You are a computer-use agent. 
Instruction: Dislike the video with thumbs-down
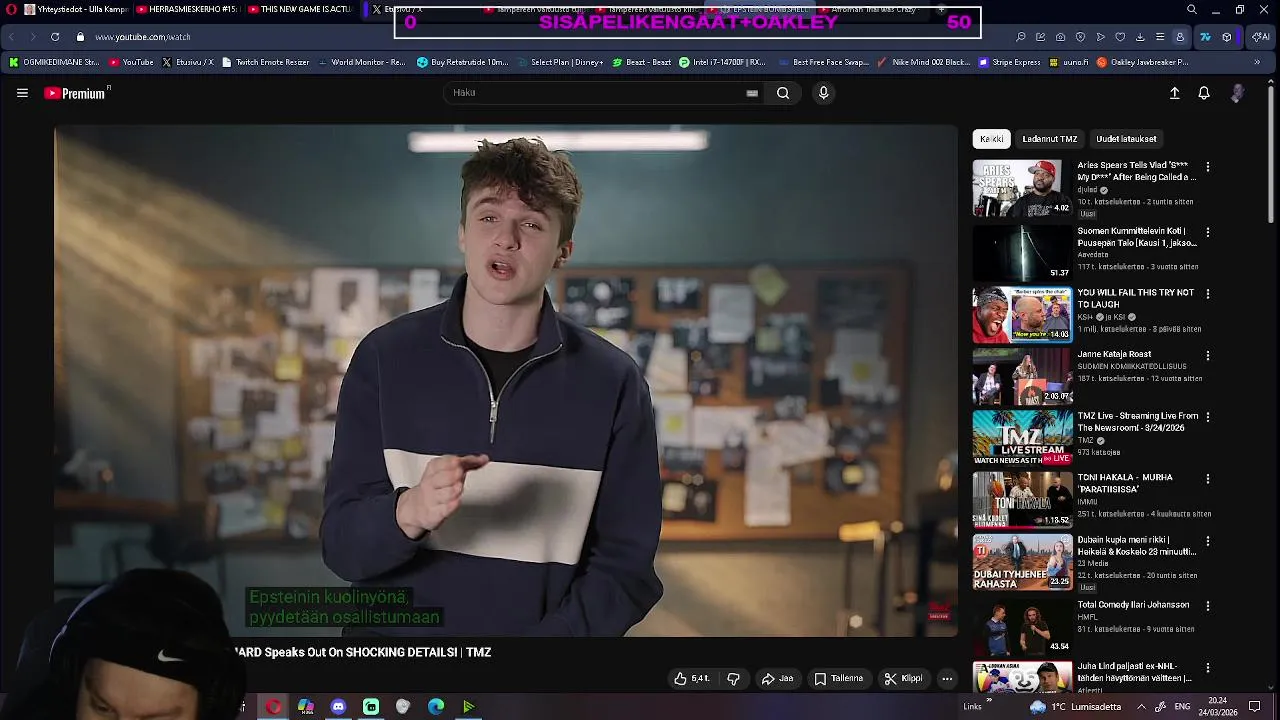[733, 678]
